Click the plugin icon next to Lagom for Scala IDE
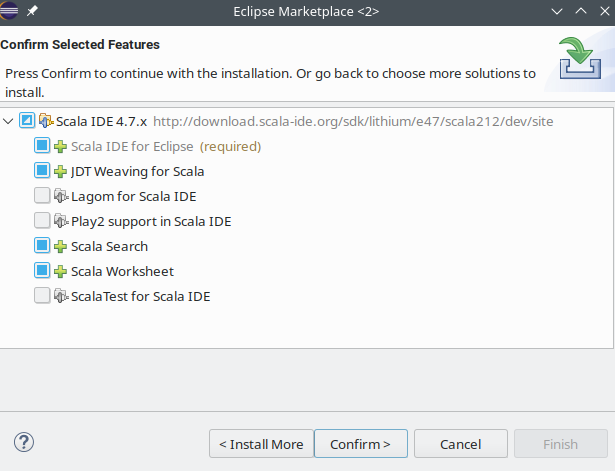 coord(61,196)
